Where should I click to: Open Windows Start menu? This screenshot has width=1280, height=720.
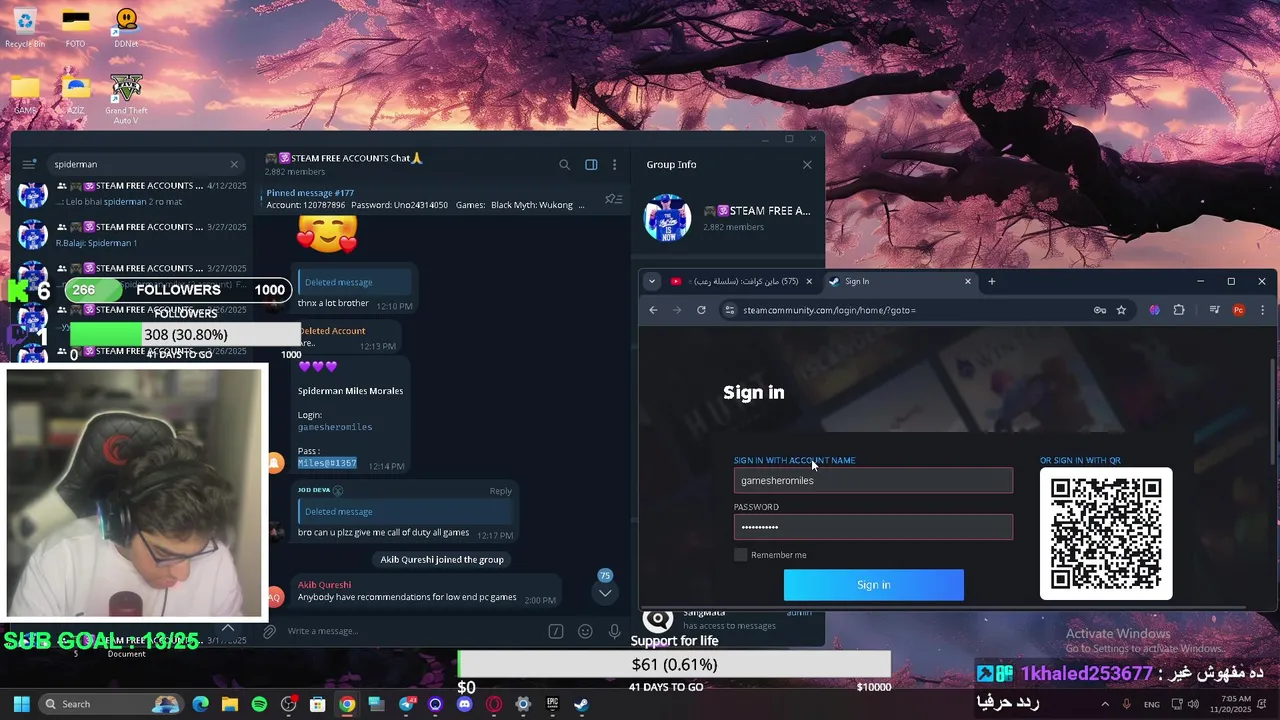[x=21, y=704]
